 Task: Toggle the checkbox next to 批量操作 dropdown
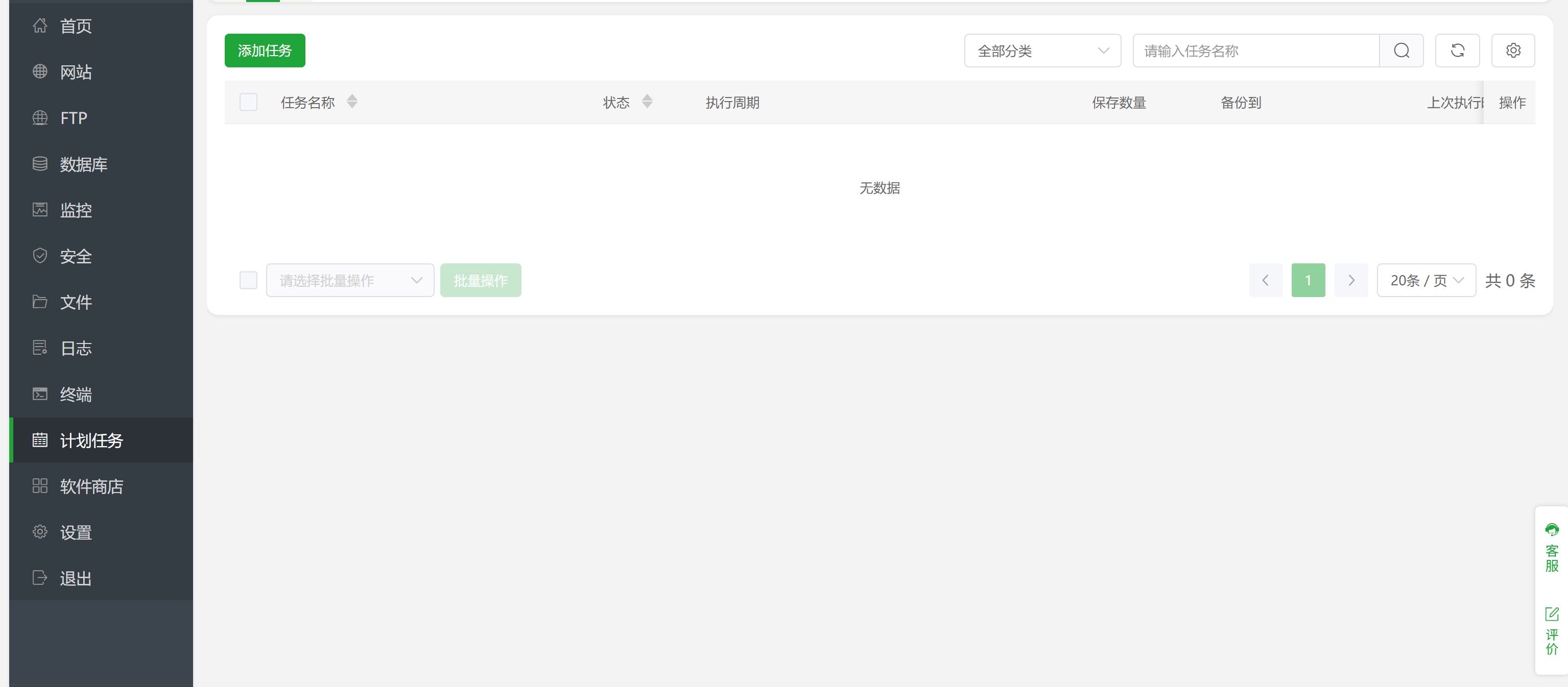click(248, 280)
